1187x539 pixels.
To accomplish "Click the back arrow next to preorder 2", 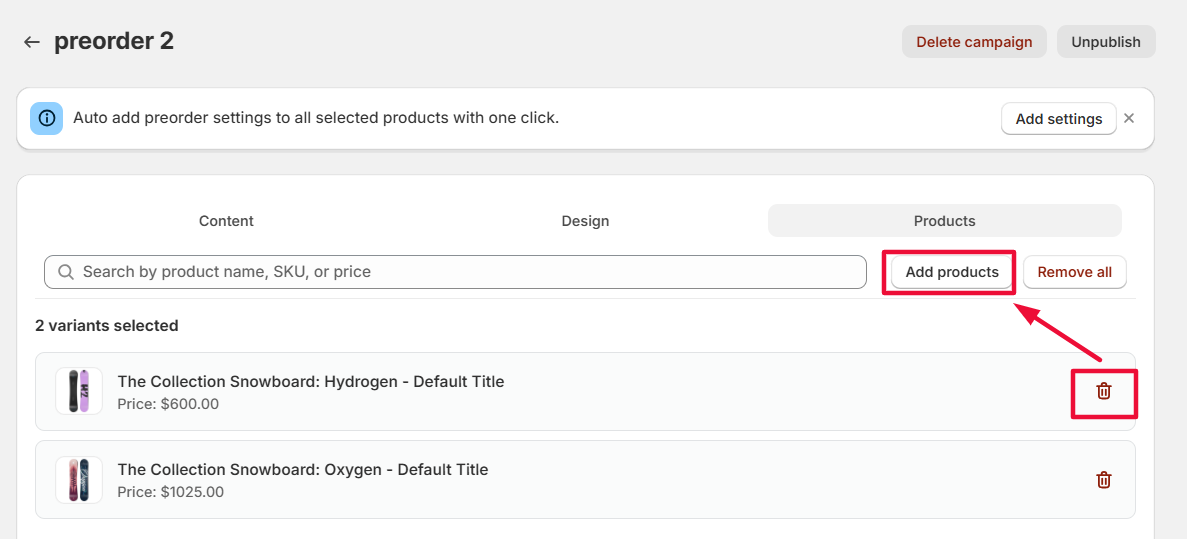I will (x=32, y=42).
